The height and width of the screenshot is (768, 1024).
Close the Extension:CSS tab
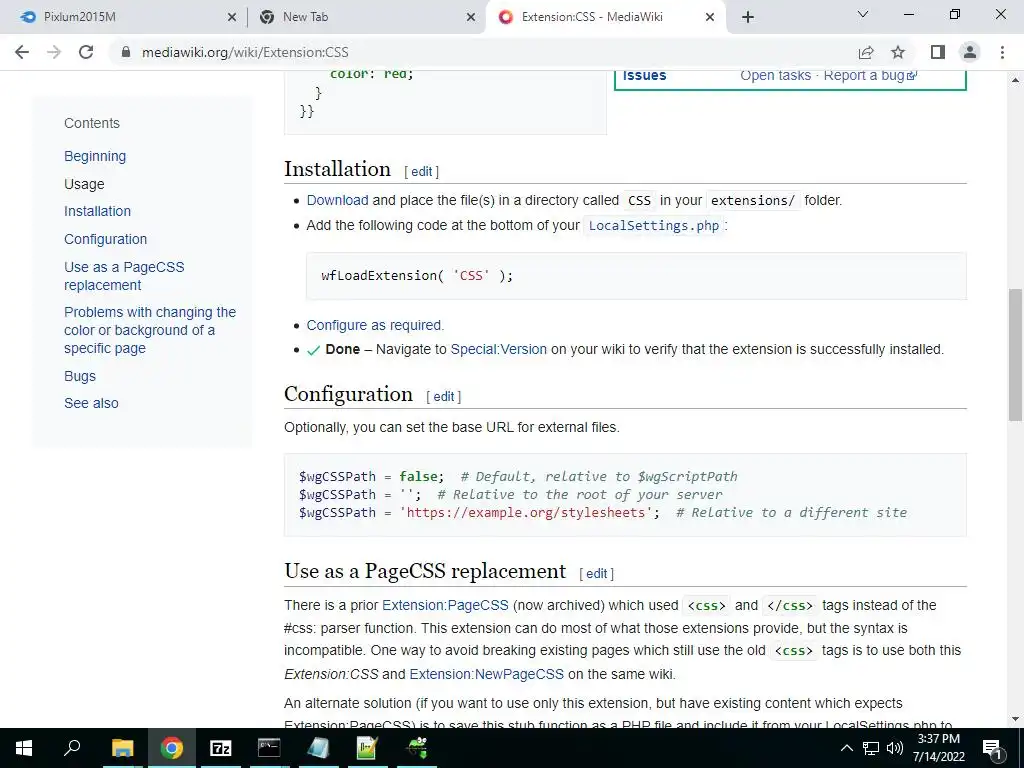click(x=710, y=18)
